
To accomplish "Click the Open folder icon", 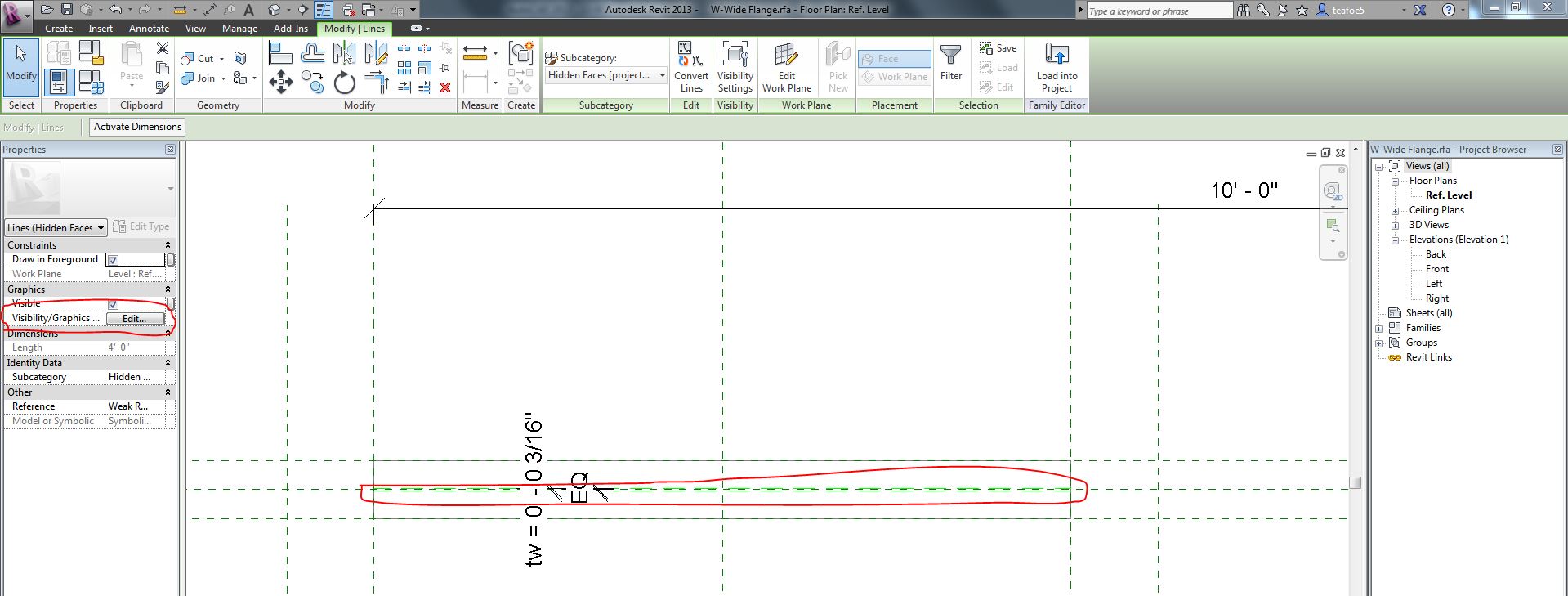I will pyautogui.click(x=47, y=10).
